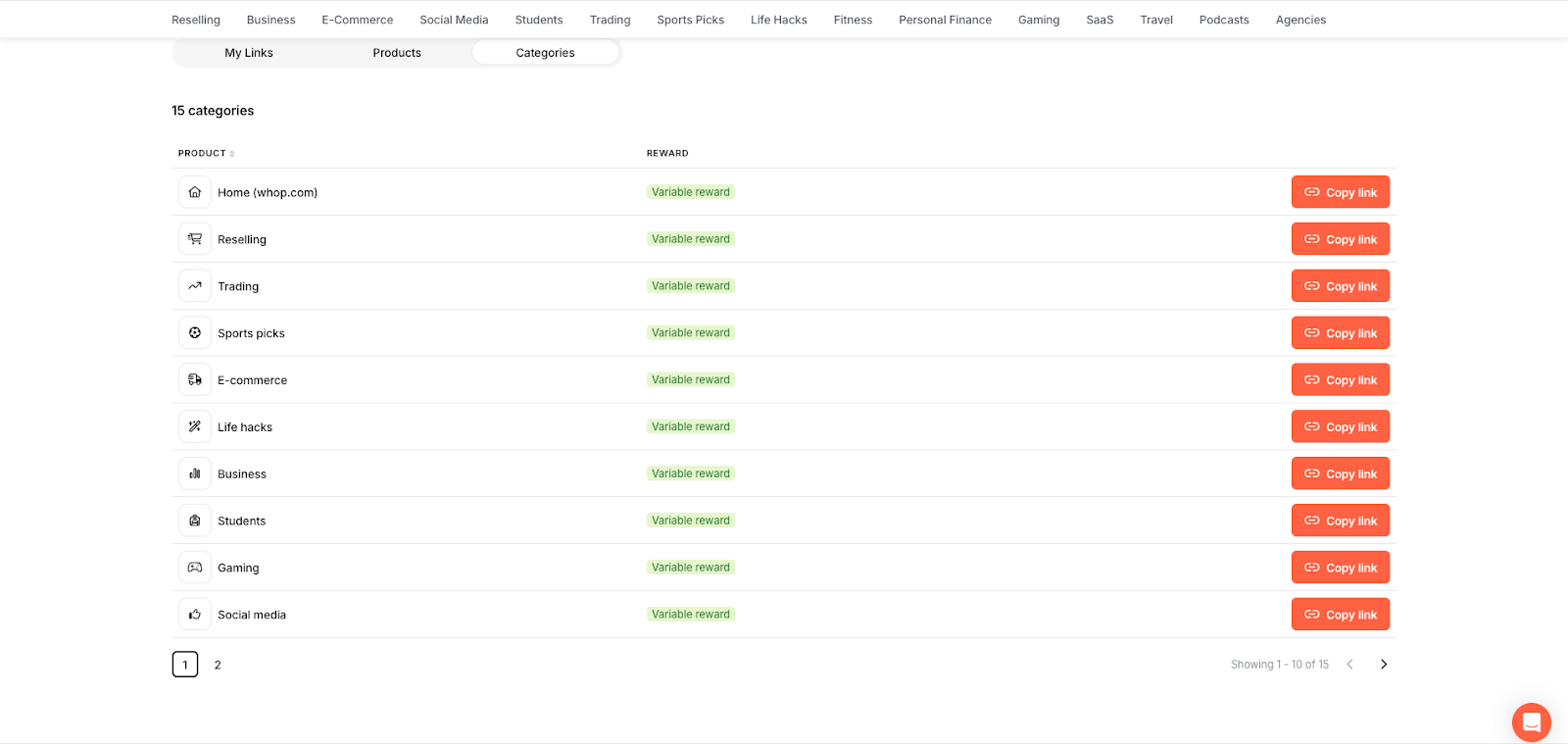Click the trending arrow icon for Trading
1568x744 pixels.
pos(195,286)
